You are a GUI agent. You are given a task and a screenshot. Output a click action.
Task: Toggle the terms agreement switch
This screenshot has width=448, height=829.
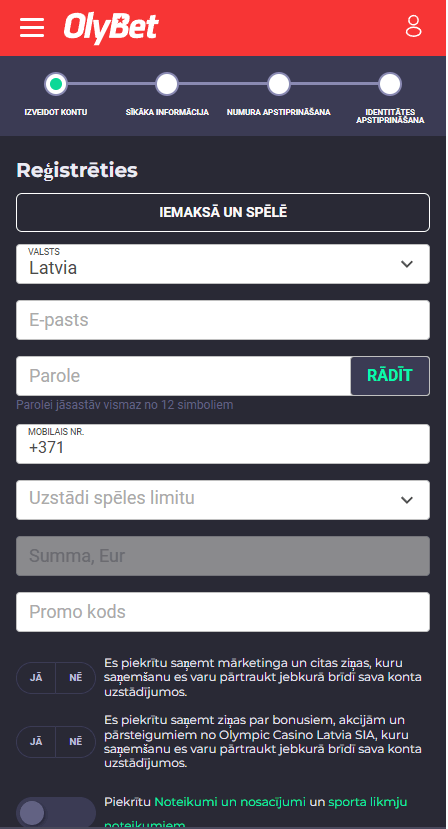click(56, 813)
